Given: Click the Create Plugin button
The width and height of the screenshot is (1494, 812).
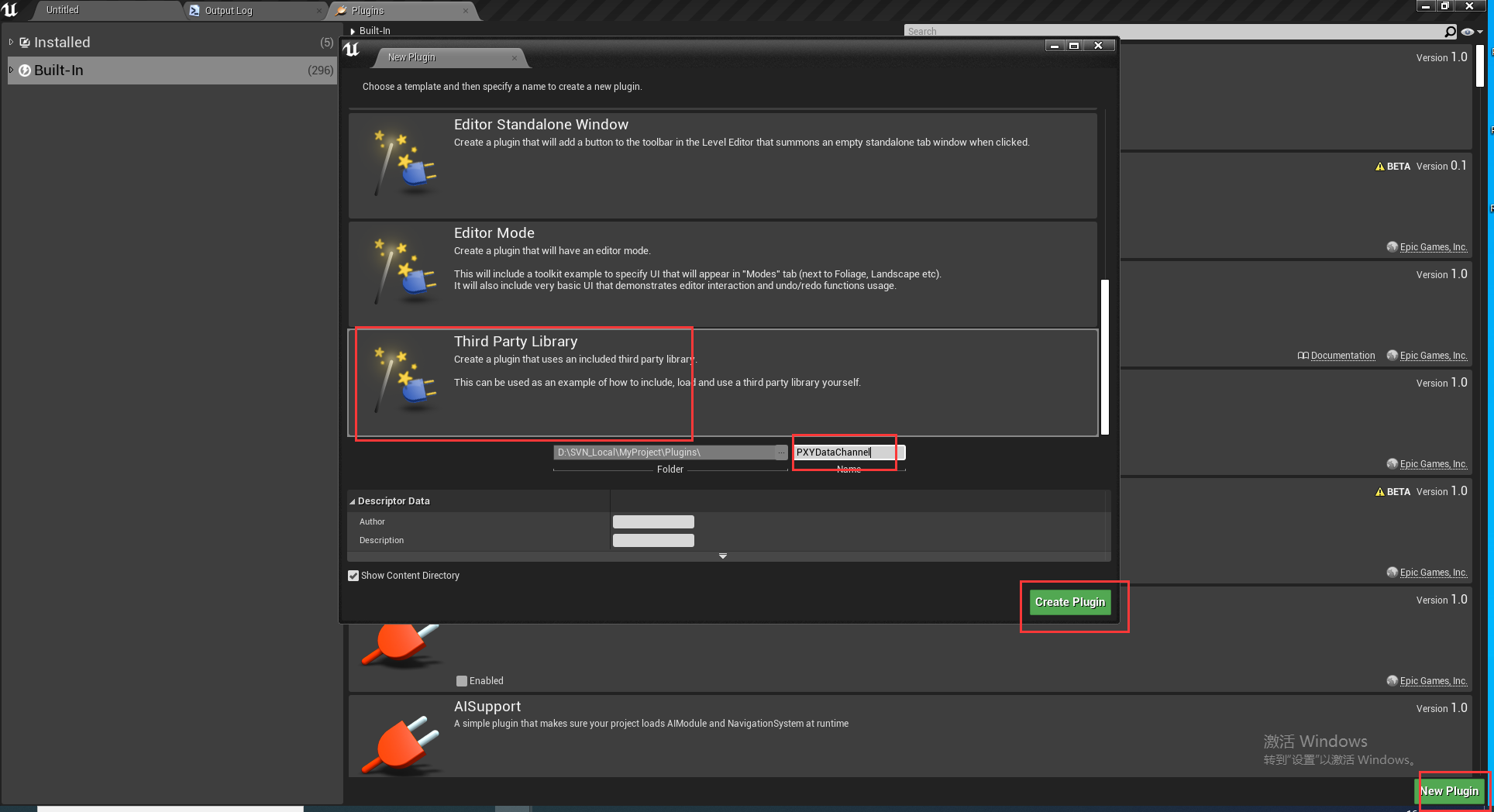Looking at the screenshot, I should tap(1070, 602).
